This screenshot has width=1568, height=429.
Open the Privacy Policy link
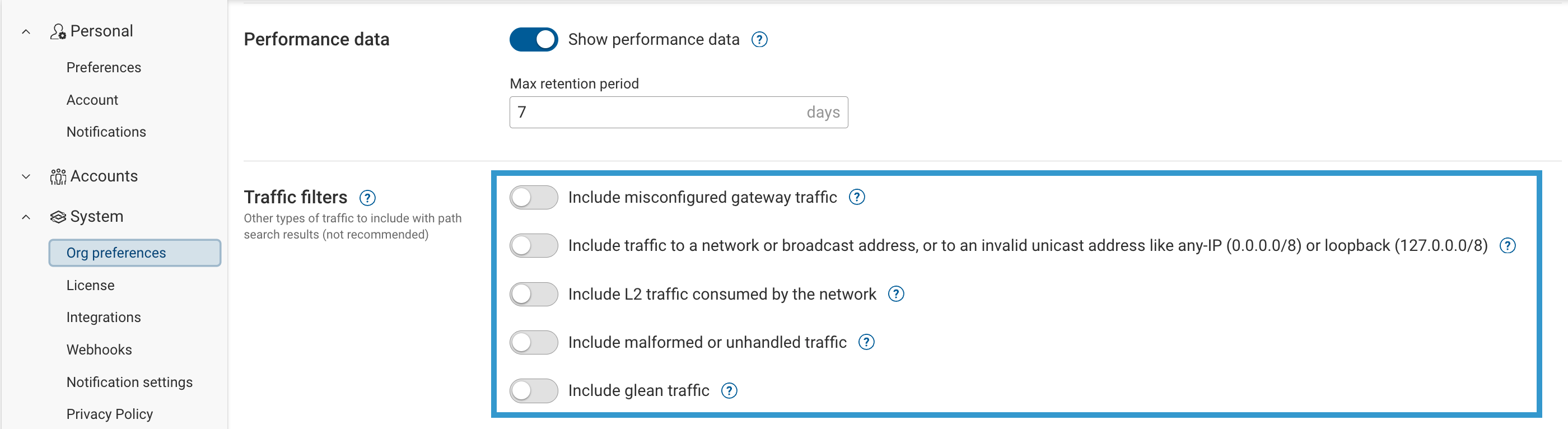click(x=109, y=414)
